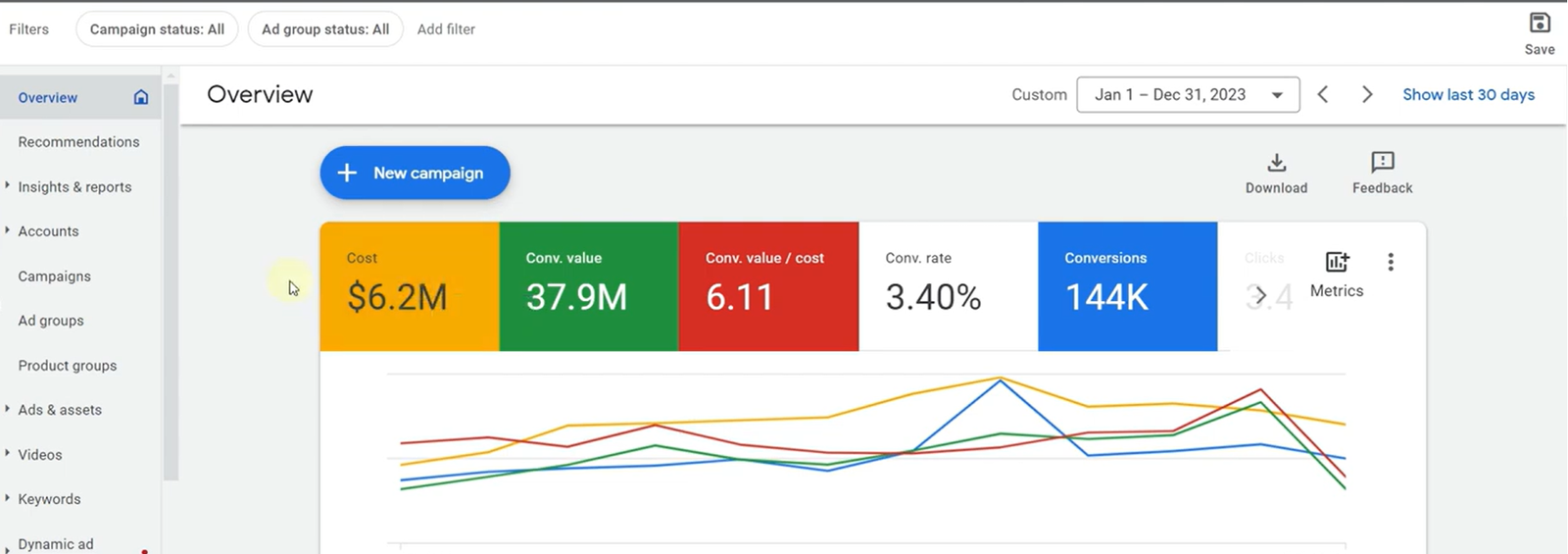
Task: Open the three-dot more options menu
Action: tap(1390, 262)
